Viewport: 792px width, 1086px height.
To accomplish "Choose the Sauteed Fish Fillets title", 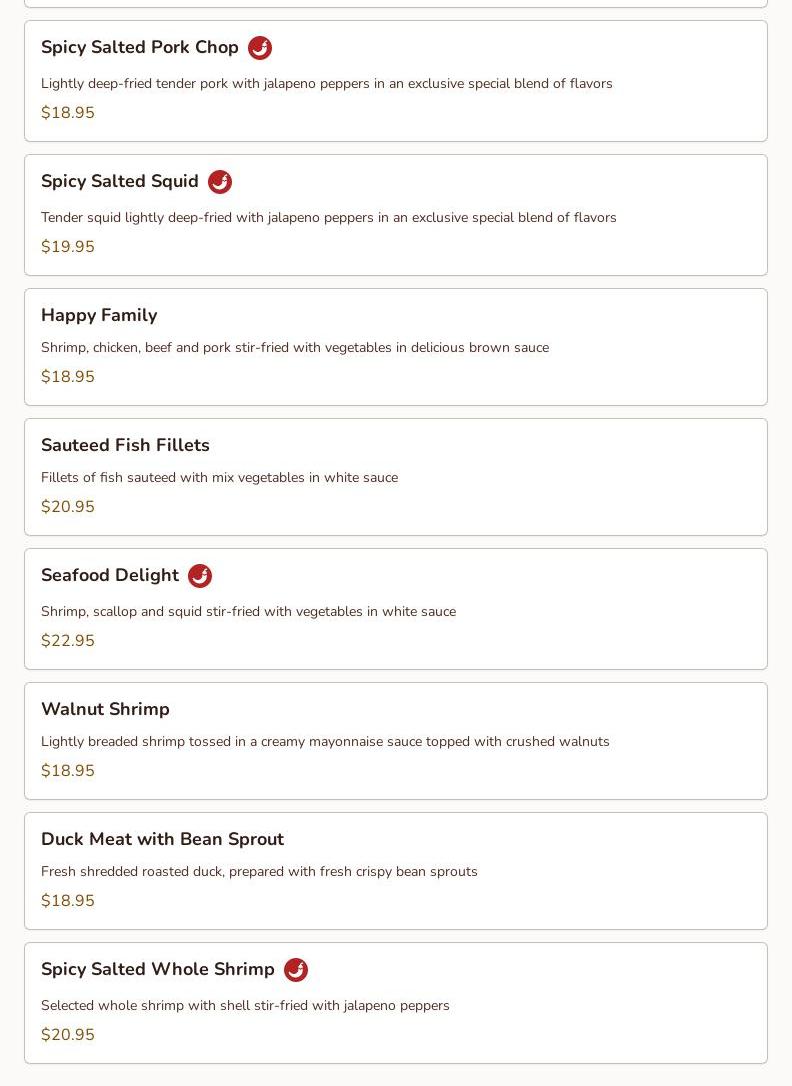I will click(125, 445).
